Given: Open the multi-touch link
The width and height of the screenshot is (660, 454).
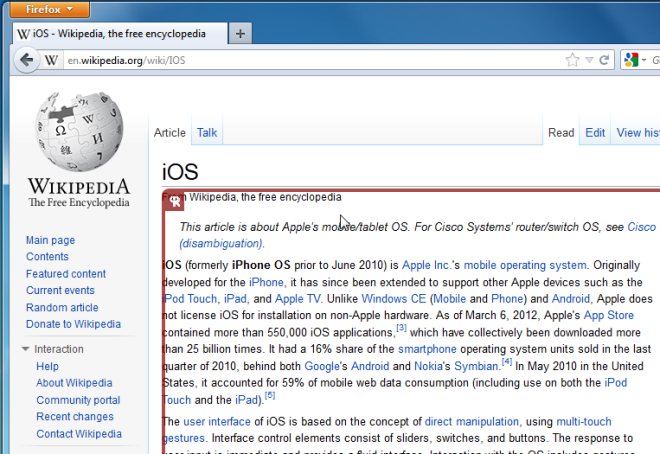Looking at the screenshot, I should [x=584, y=422].
